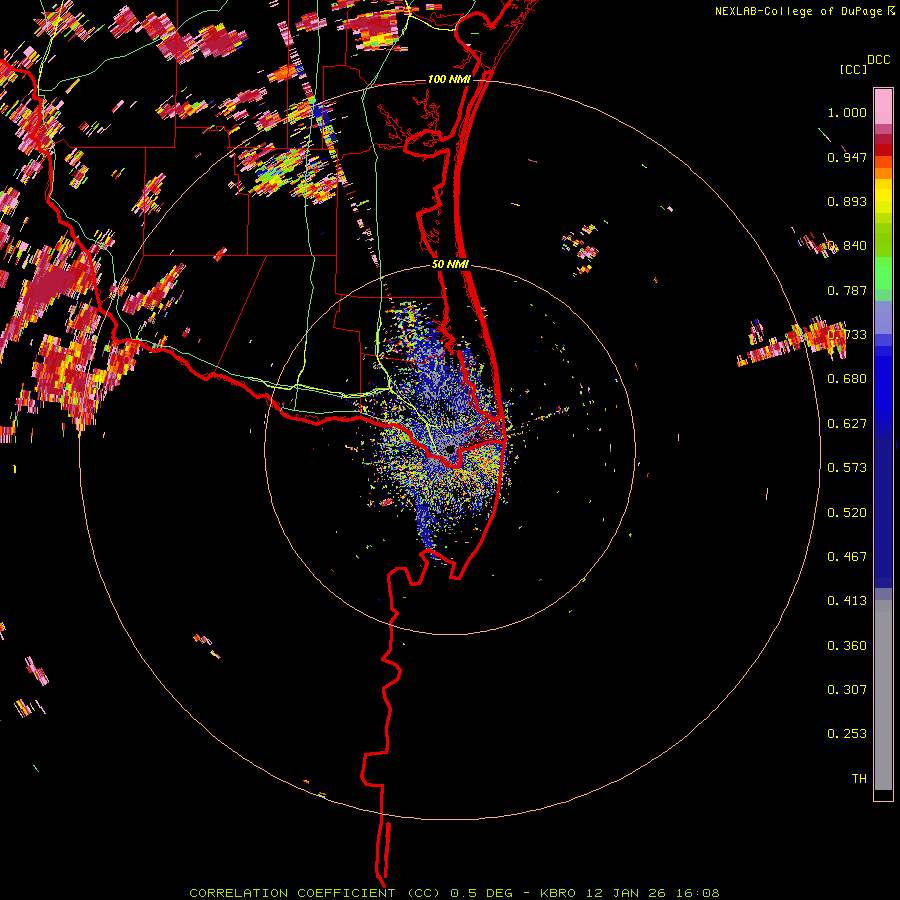Select the 0.893 scale value
The width and height of the screenshot is (900, 900).
tap(847, 201)
